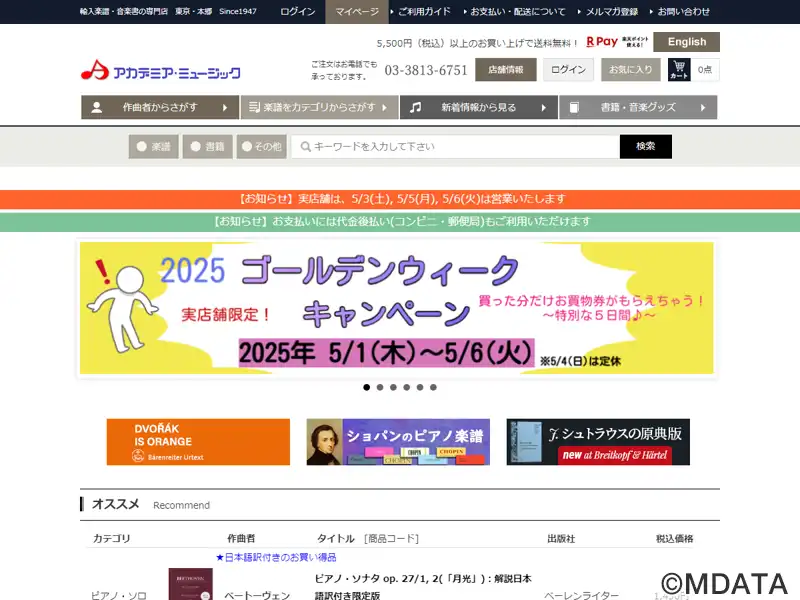Switch site to English
Screen dimensions: 800x600
pyautogui.click(x=687, y=42)
